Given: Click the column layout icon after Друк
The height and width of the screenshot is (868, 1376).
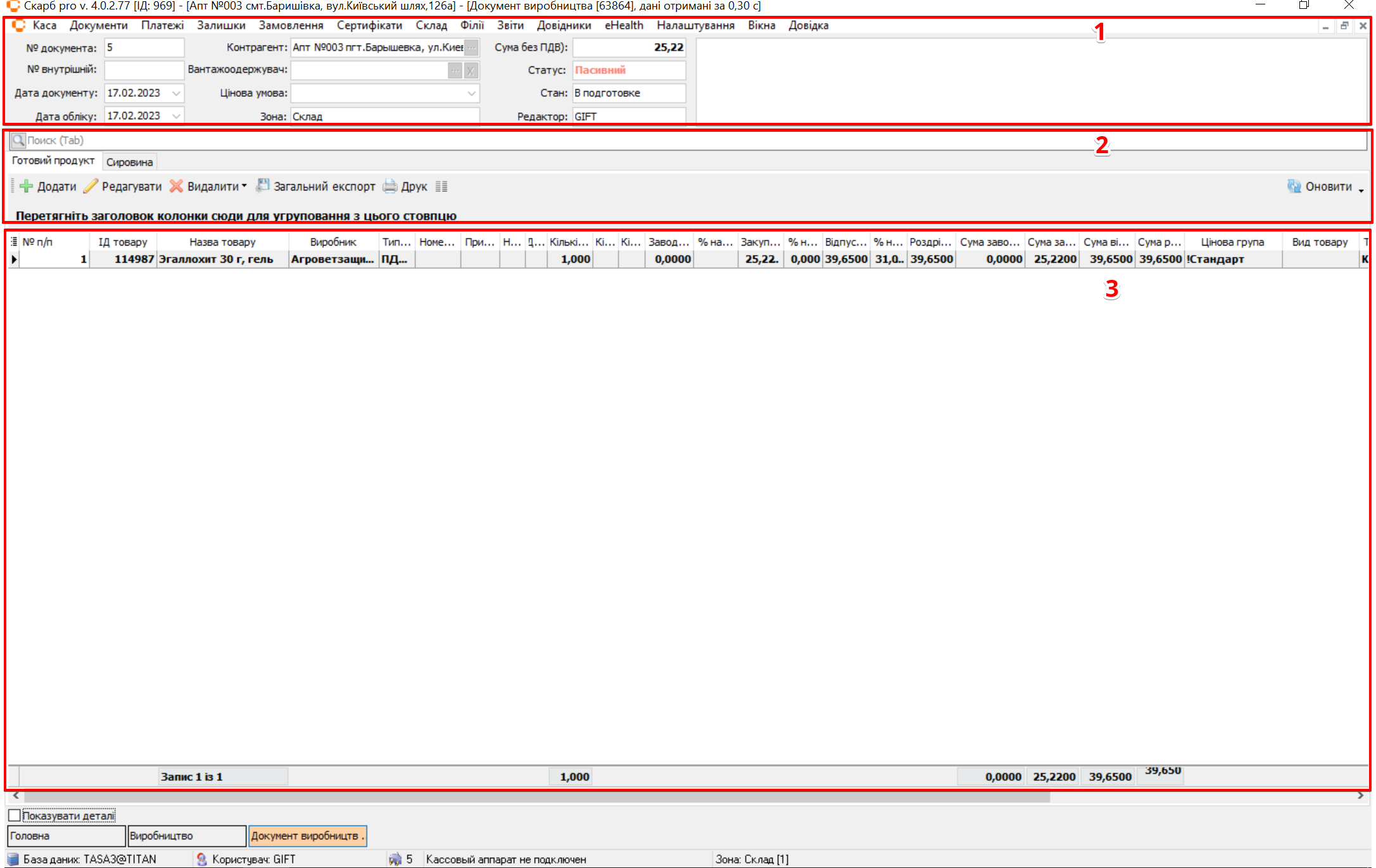Looking at the screenshot, I should (441, 186).
